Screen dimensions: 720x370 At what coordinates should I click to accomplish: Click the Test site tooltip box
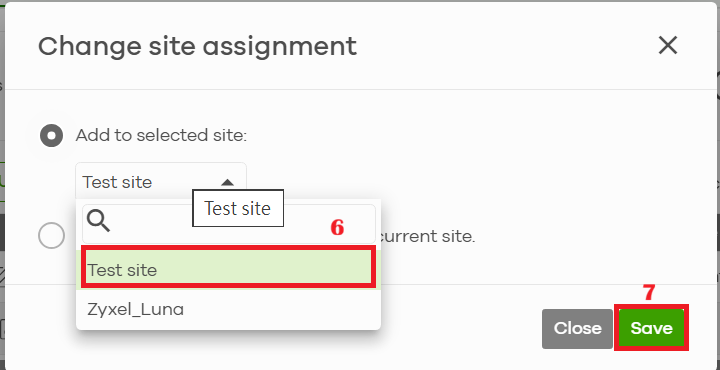[x=238, y=208]
